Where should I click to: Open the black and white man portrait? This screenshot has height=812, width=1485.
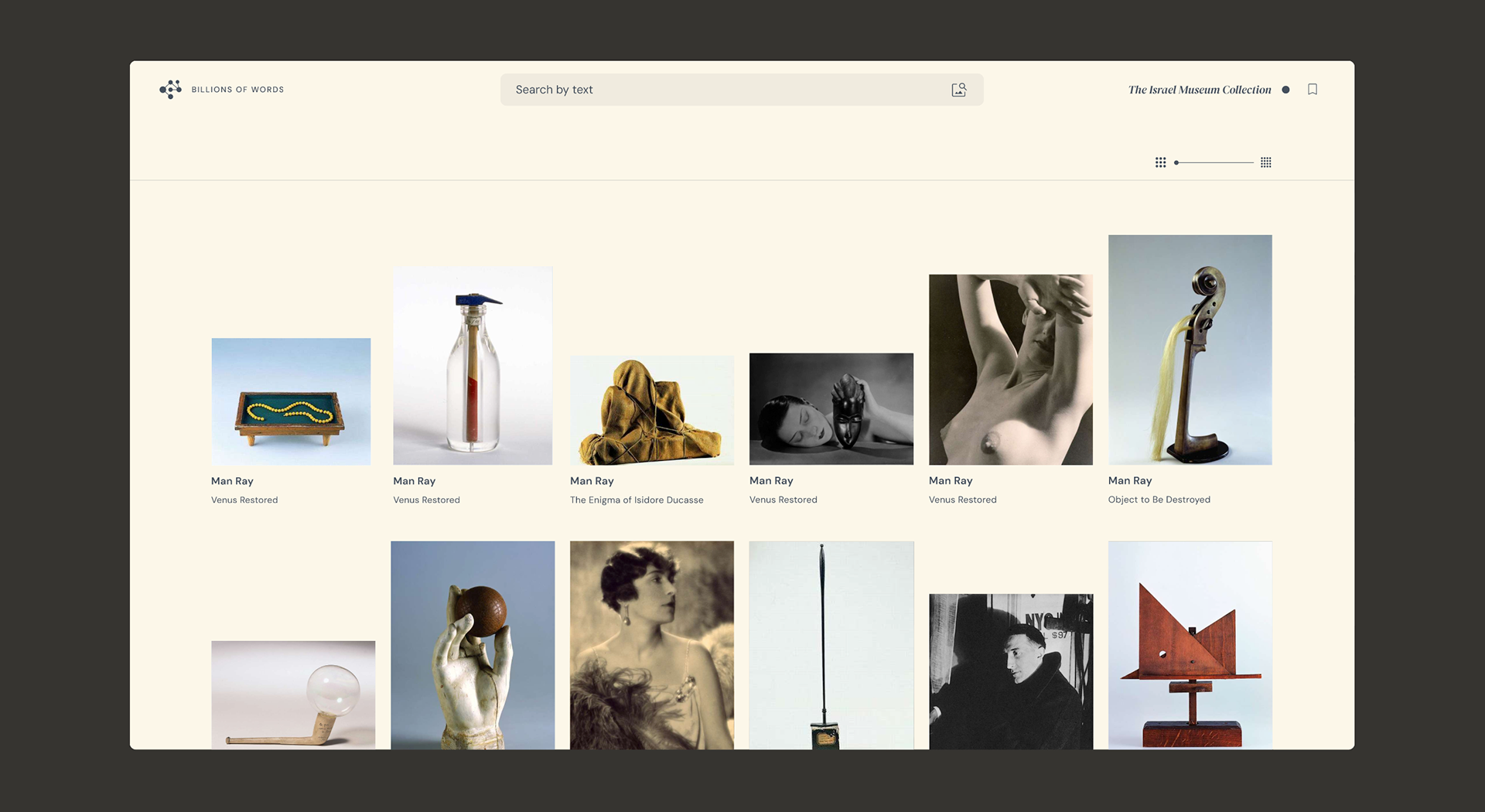pos(1011,671)
